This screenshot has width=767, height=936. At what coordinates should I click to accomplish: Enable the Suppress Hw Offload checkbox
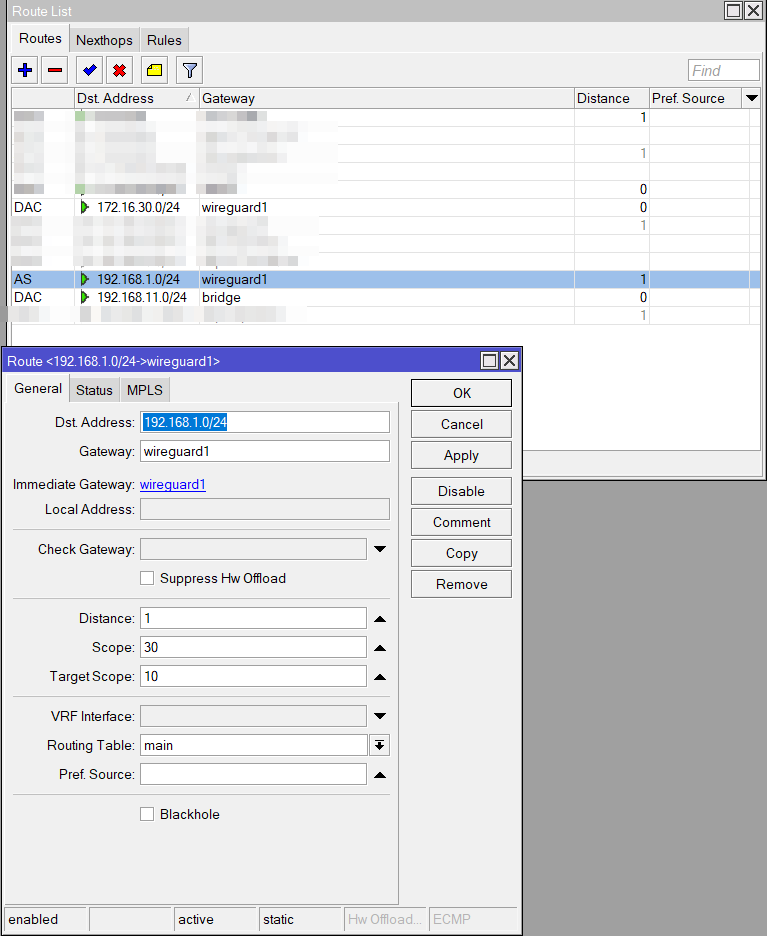pyautogui.click(x=147, y=578)
